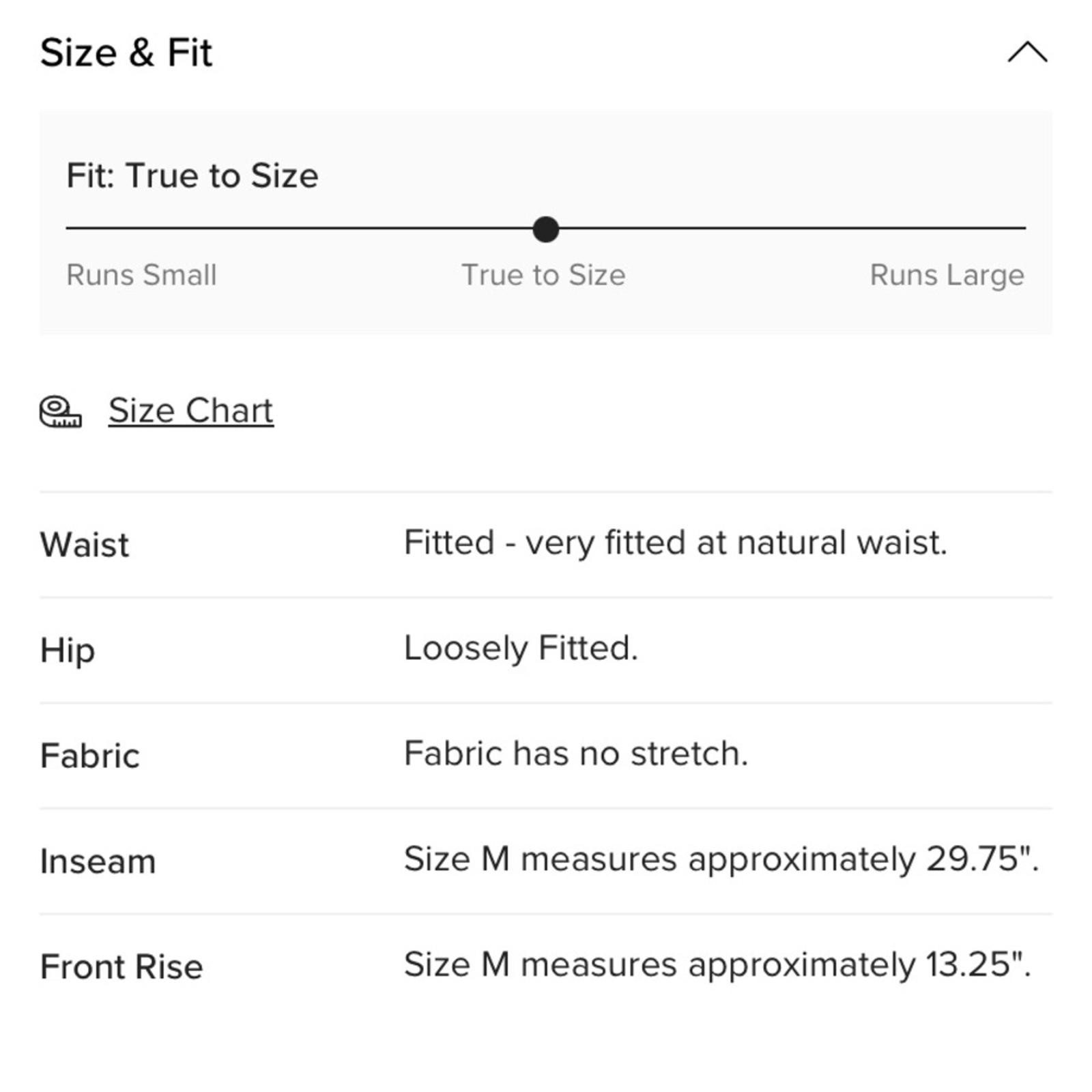Click the Size & Fit heading
The image size is (1092, 1092).
click(126, 53)
